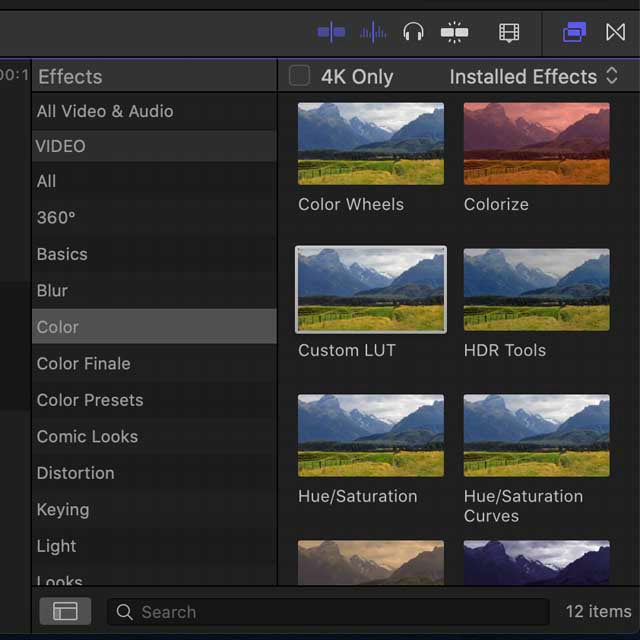The width and height of the screenshot is (640, 640).
Task: Select the Blur effects category
Action: [x=52, y=291]
